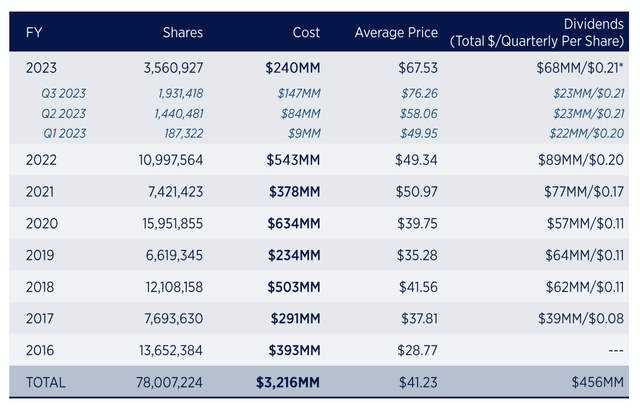Select the 2018 cost $503MM cell
640x410 pixels.
(293, 287)
